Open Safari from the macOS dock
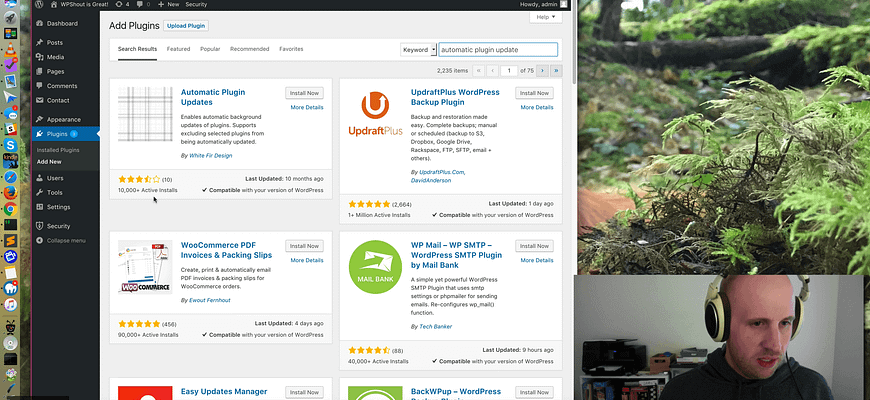Screen dimensions: 870x400 [x=11, y=177]
